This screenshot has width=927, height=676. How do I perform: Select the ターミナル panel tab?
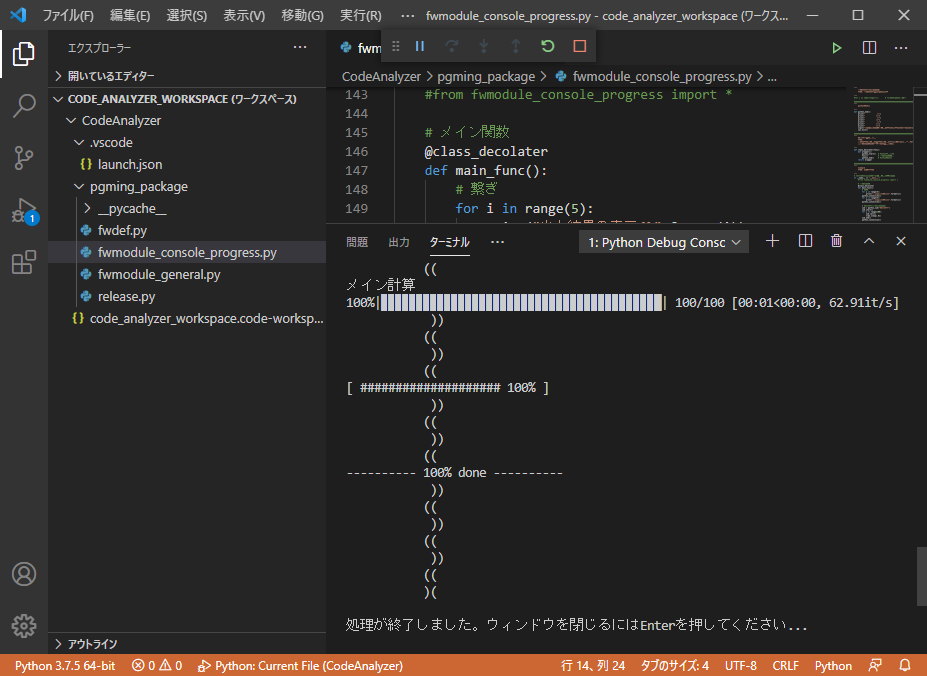[x=449, y=242]
